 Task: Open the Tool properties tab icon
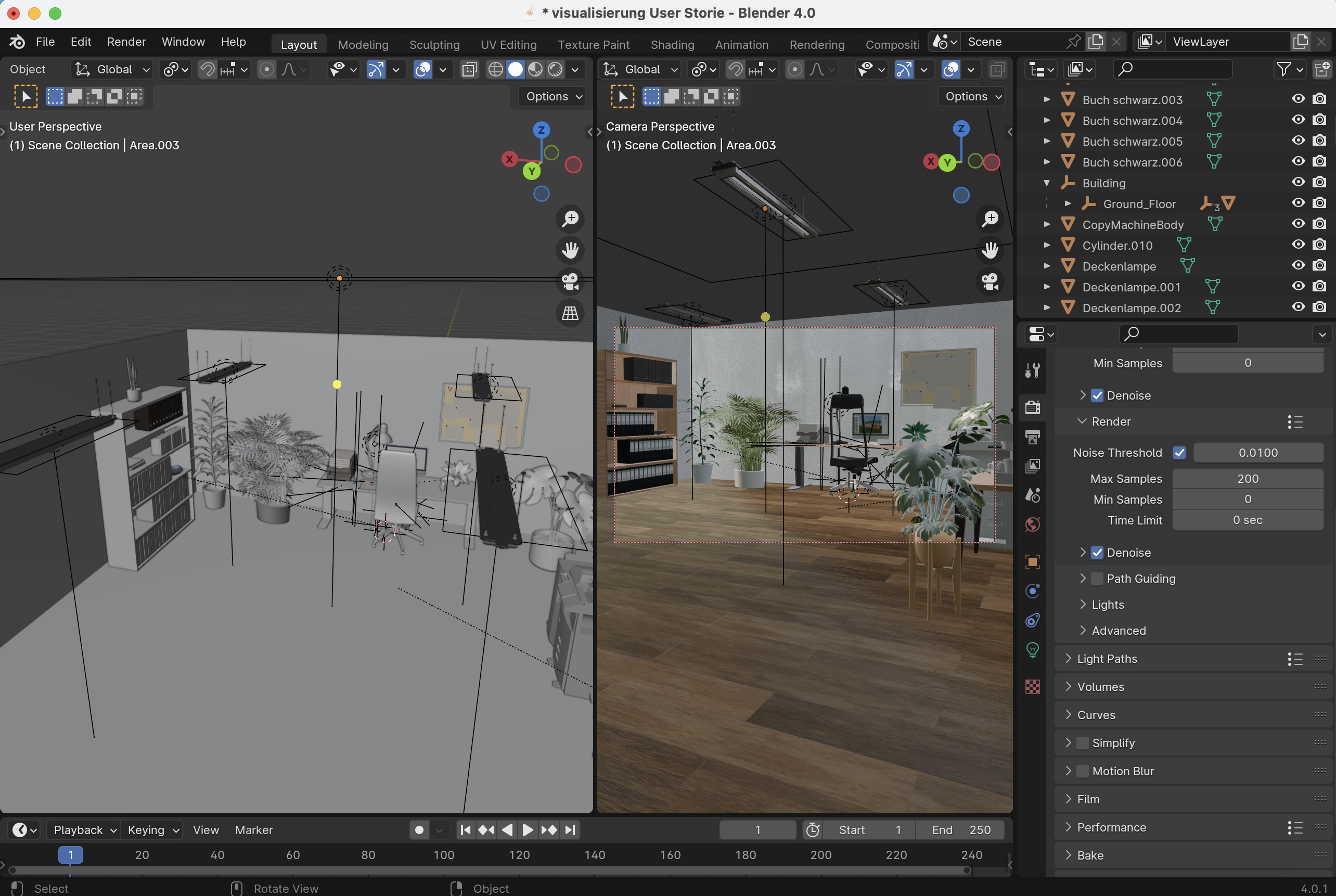[x=1032, y=371]
